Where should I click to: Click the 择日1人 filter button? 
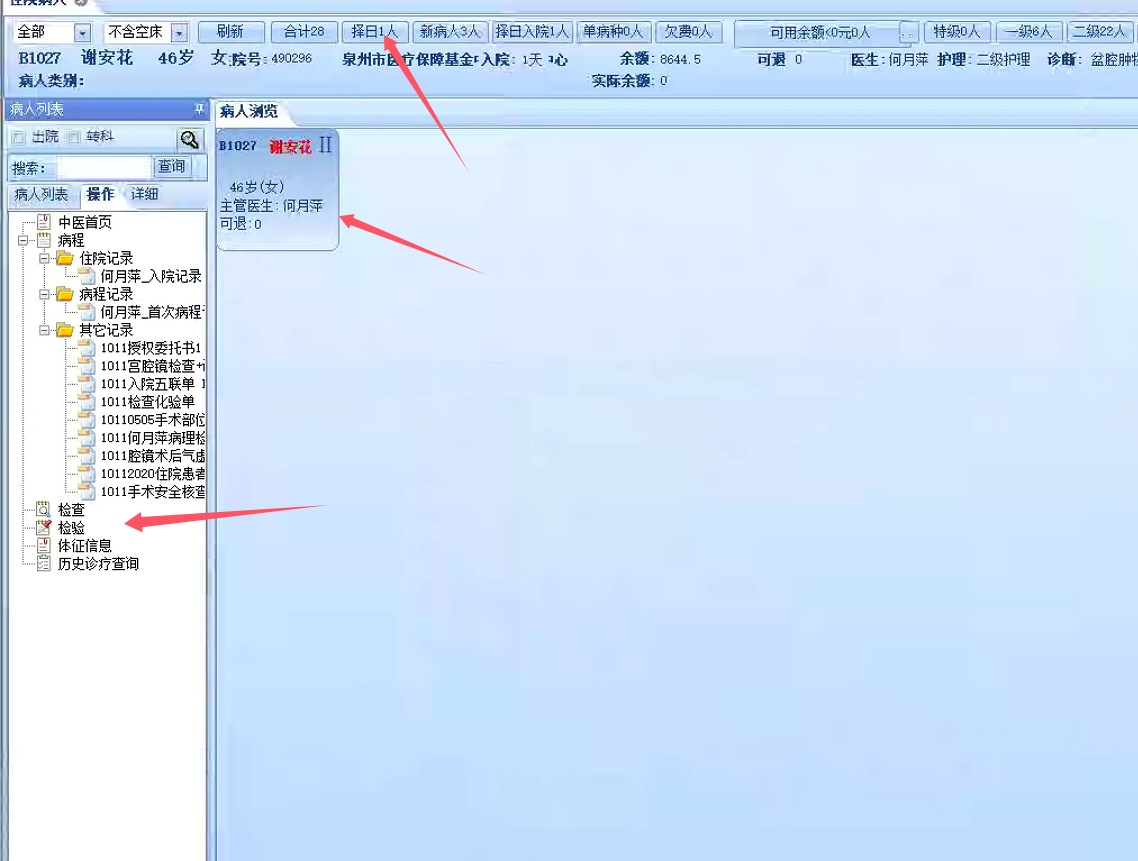(x=374, y=32)
